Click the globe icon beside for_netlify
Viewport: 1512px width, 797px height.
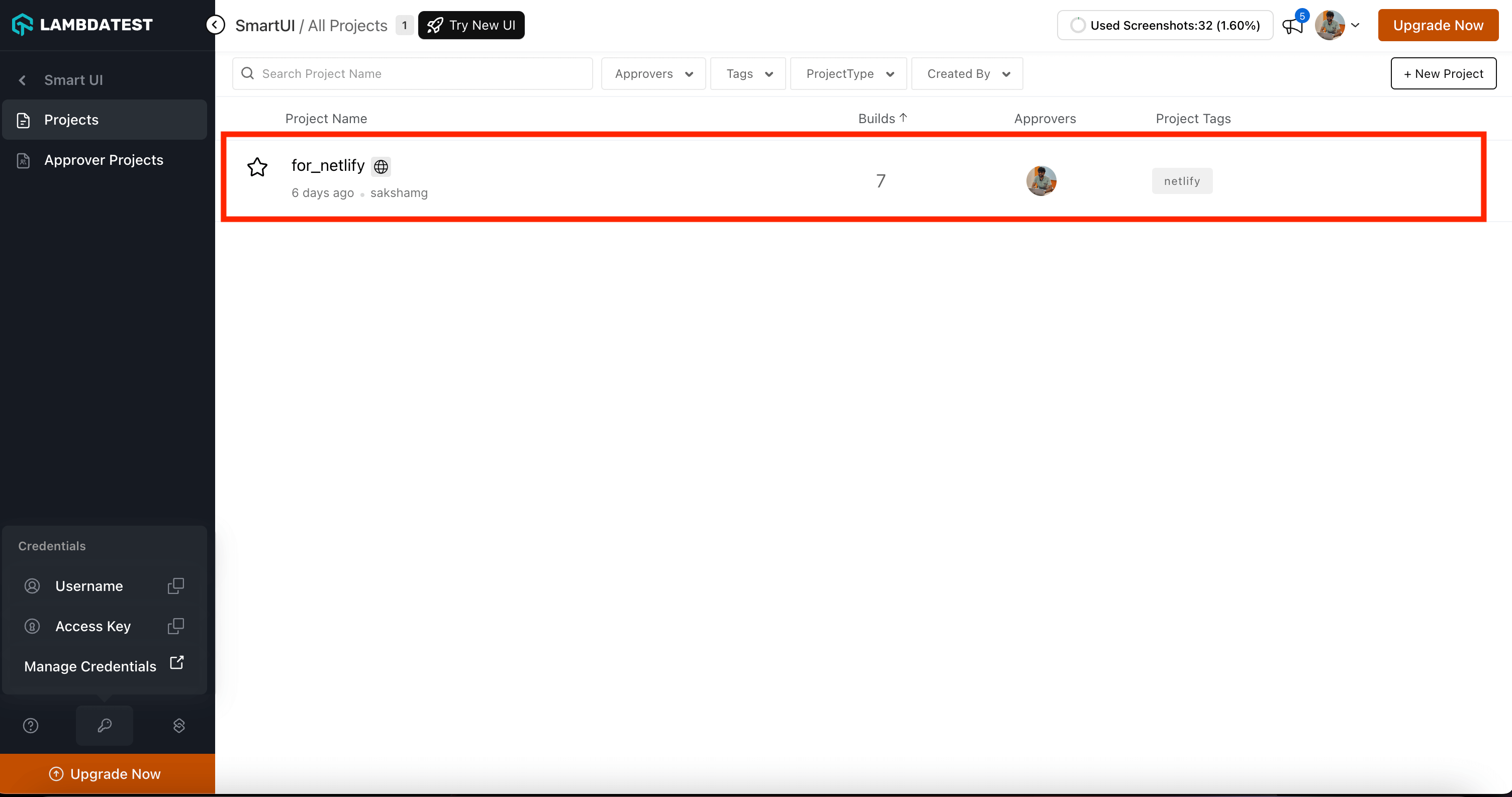[381, 167]
